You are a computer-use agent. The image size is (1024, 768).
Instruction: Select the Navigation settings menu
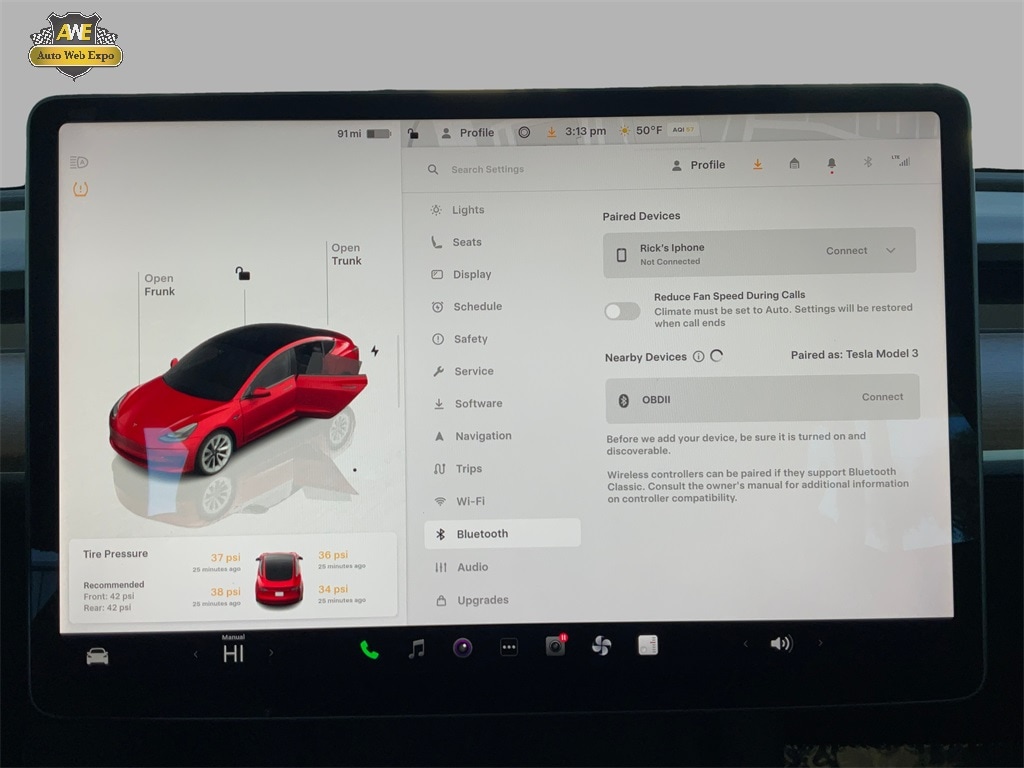click(482, 436)
